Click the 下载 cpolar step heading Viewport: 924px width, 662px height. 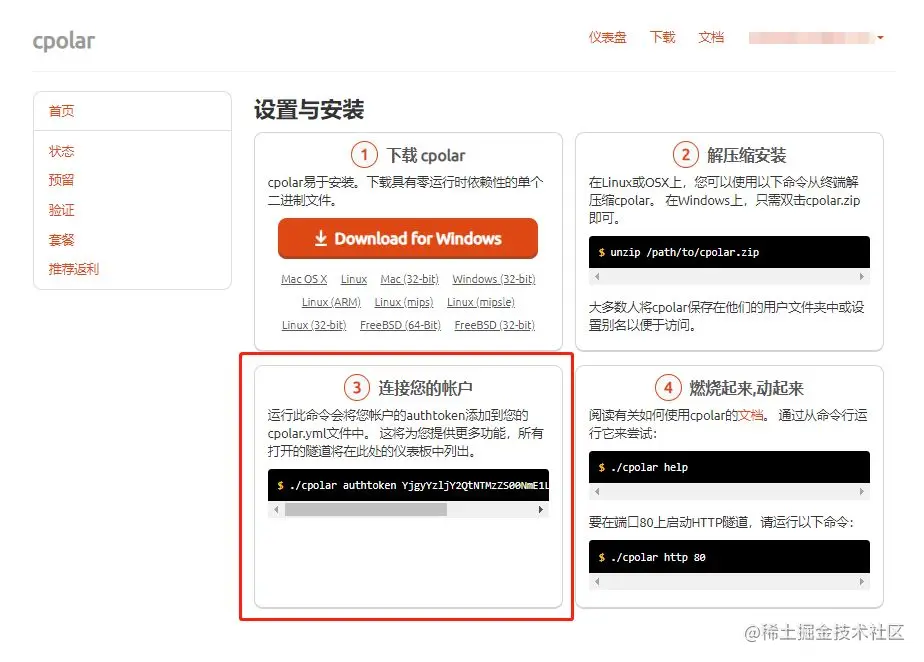click(x=425, y=156)
